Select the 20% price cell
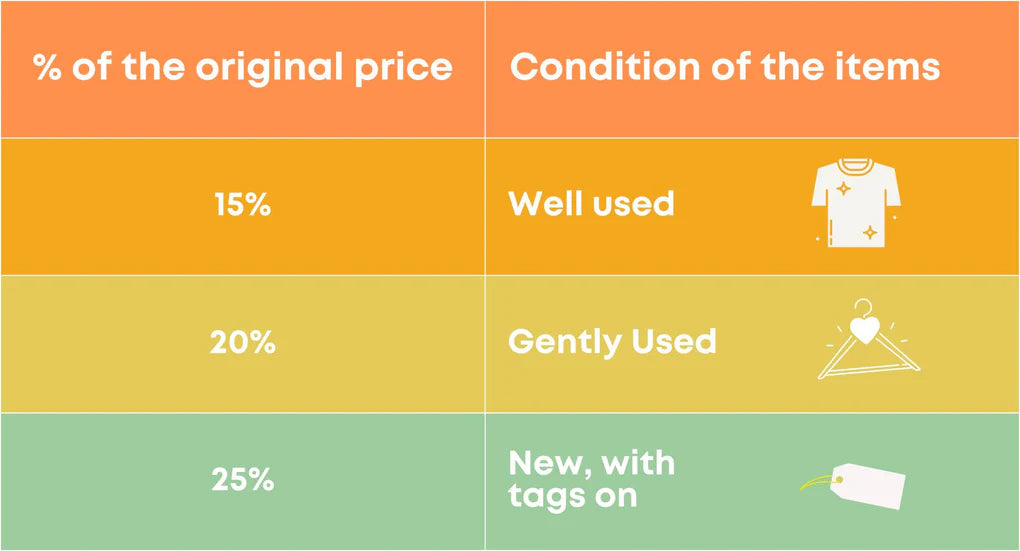 tap(243, 343)
